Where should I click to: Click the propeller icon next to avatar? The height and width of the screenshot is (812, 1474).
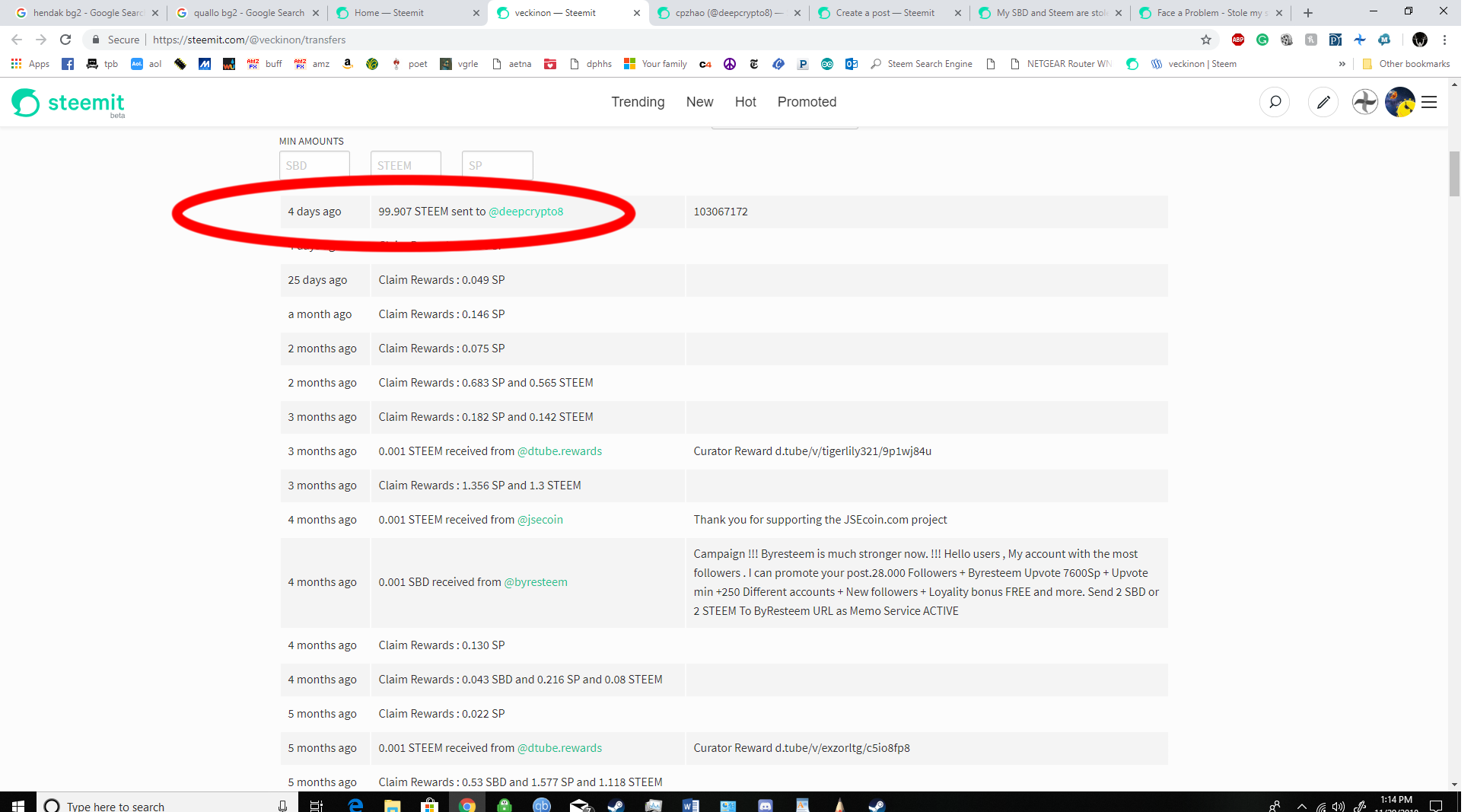click(1365, 102)
